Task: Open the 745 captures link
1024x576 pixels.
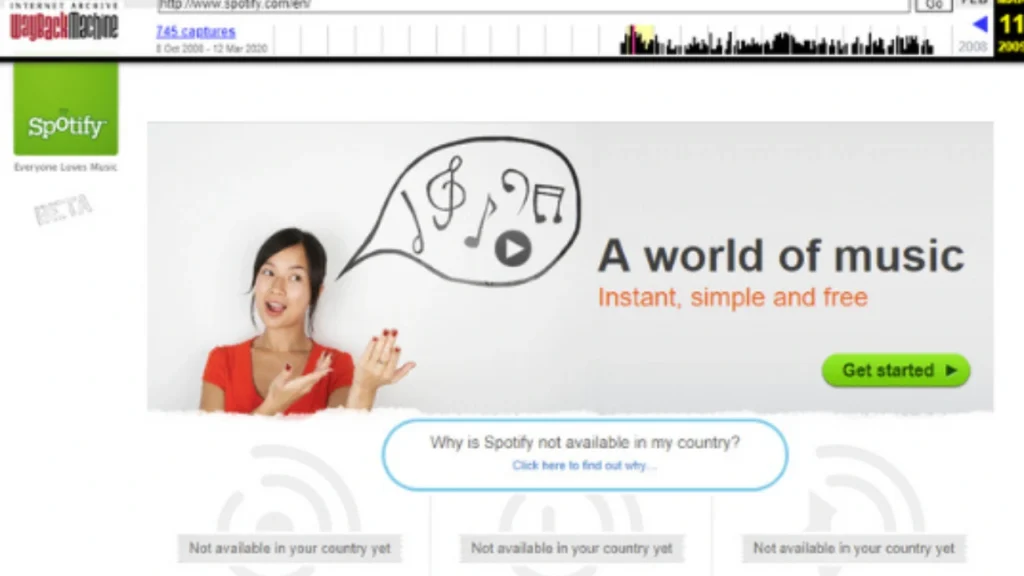Action: (x=194, y=31)
